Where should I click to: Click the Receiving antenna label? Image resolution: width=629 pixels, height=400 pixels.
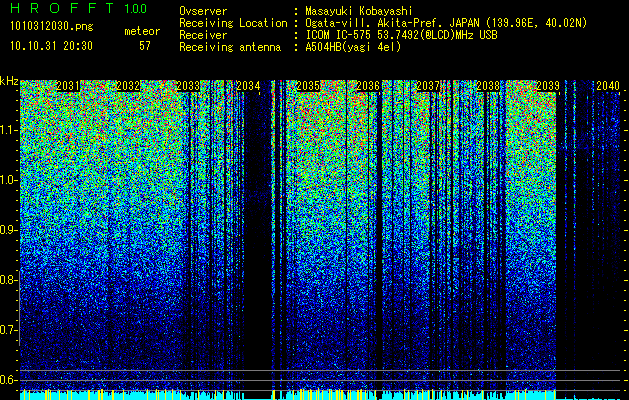click(x=230, y=47)
